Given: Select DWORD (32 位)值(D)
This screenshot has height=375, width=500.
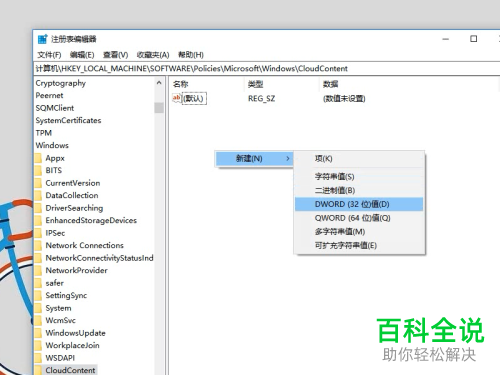Looking at the screenshot, I should [359, 204].
